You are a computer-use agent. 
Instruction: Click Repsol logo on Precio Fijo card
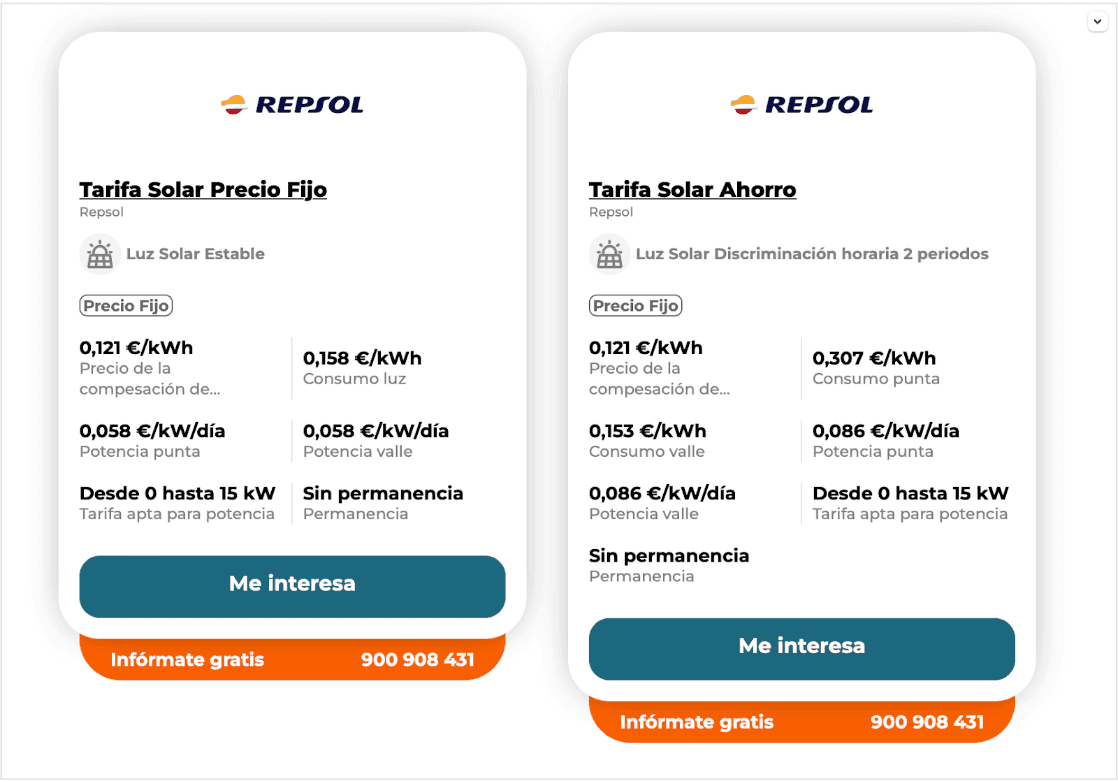[292, 104]
